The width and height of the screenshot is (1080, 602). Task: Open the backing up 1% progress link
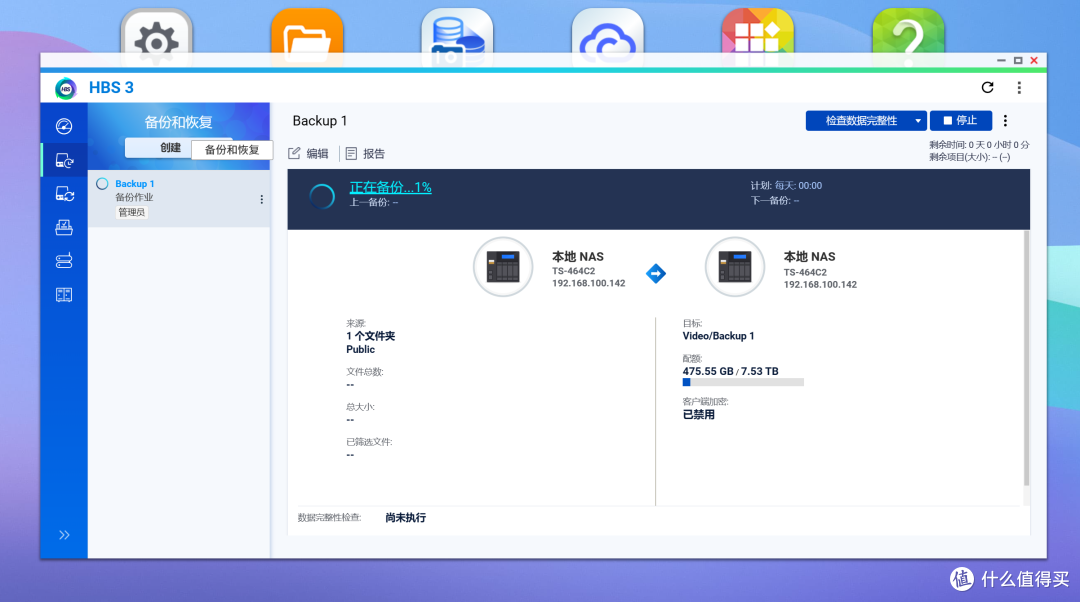pyautogui.click(x=391, y=187)
